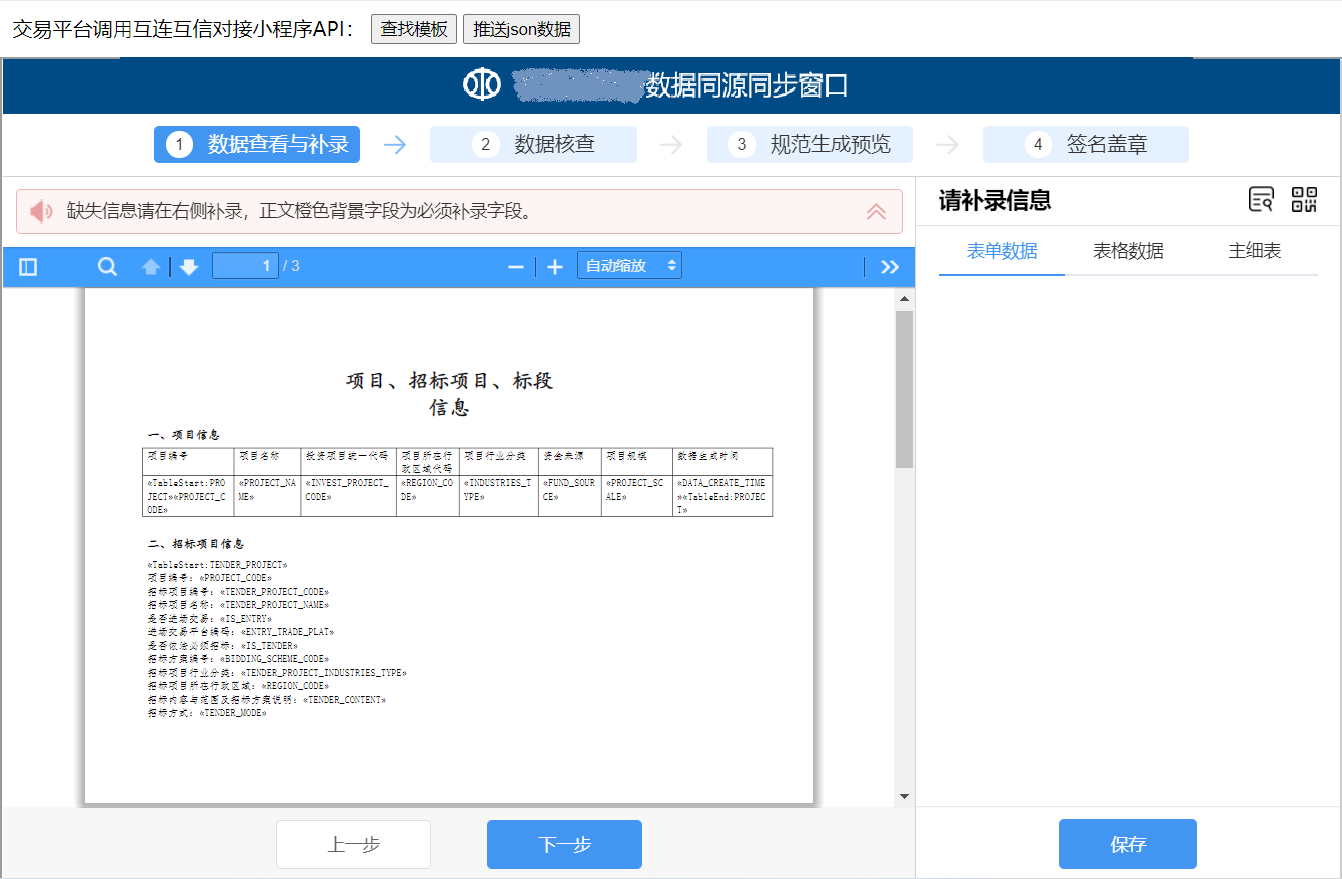Click the PDF page number field
This screenshot has height=879, width=1342.
point(245,266)
